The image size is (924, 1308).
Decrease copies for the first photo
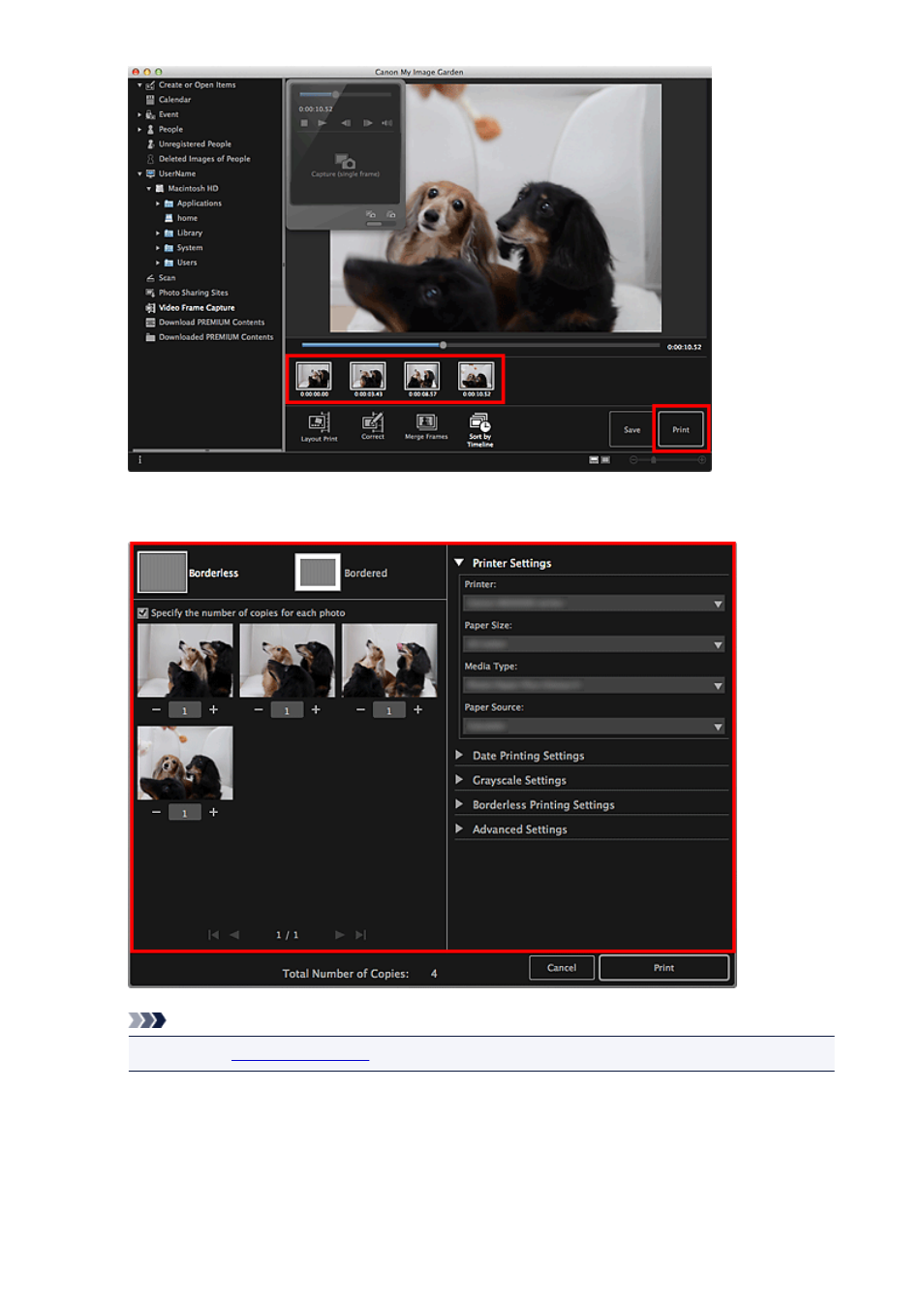156,710
